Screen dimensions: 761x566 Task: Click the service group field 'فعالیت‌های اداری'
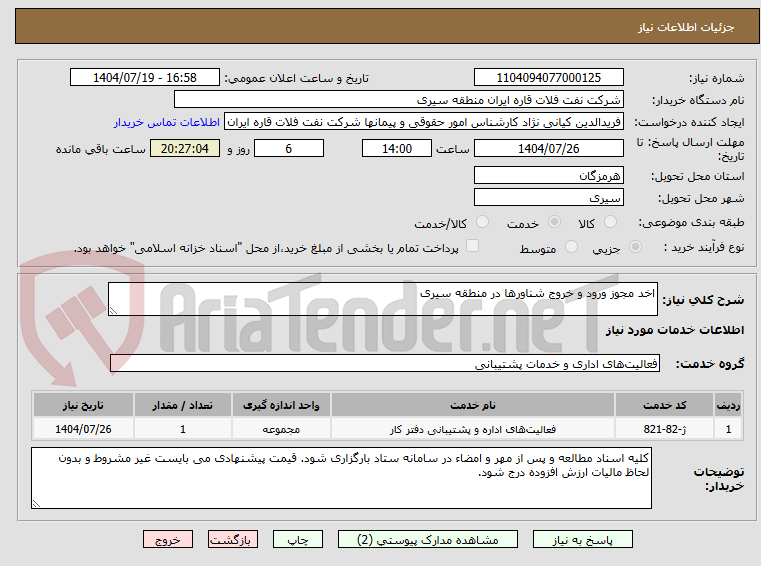pyautogui.click(x=384, y=363)
